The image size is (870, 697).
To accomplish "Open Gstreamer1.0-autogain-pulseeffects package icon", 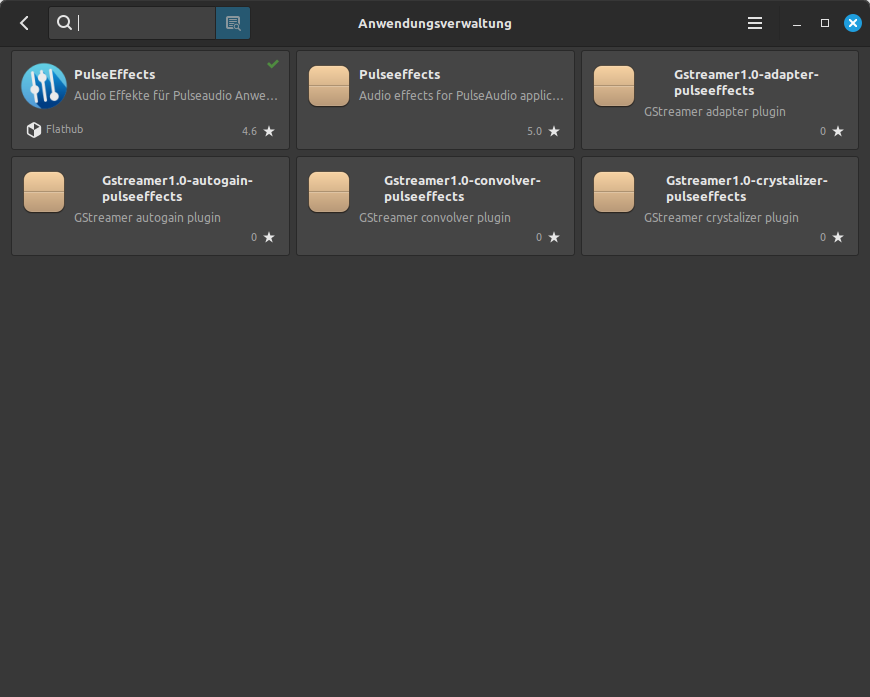I will tap(44, 192).
